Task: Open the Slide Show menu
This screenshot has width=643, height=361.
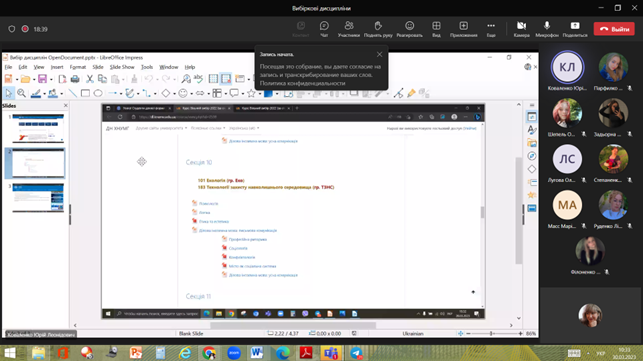Action: click(122, 67)
